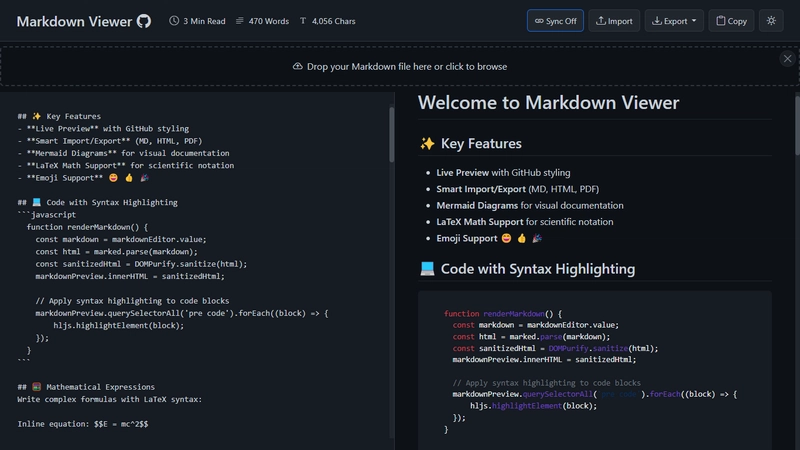Click the cloud upload icon
This screenshot has height=450, width=800.
[297, 66]
